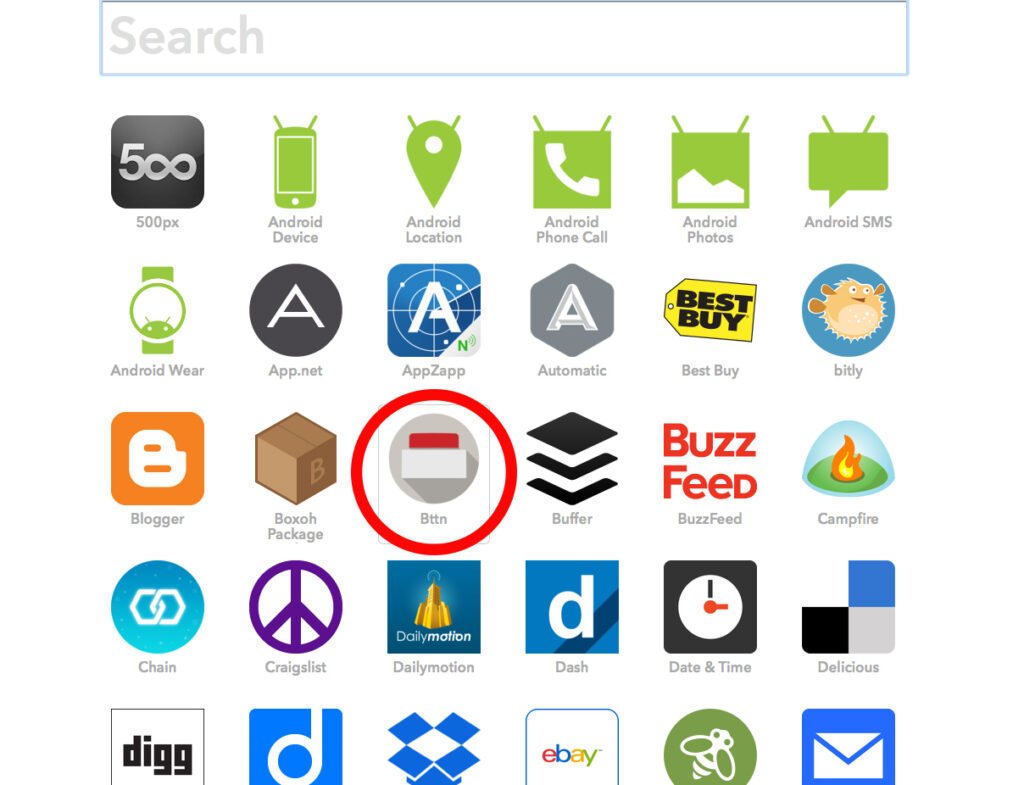Select the Date & Time clock icon
Viewport: 1024px width, 785px height.
[x=710, y=607]
